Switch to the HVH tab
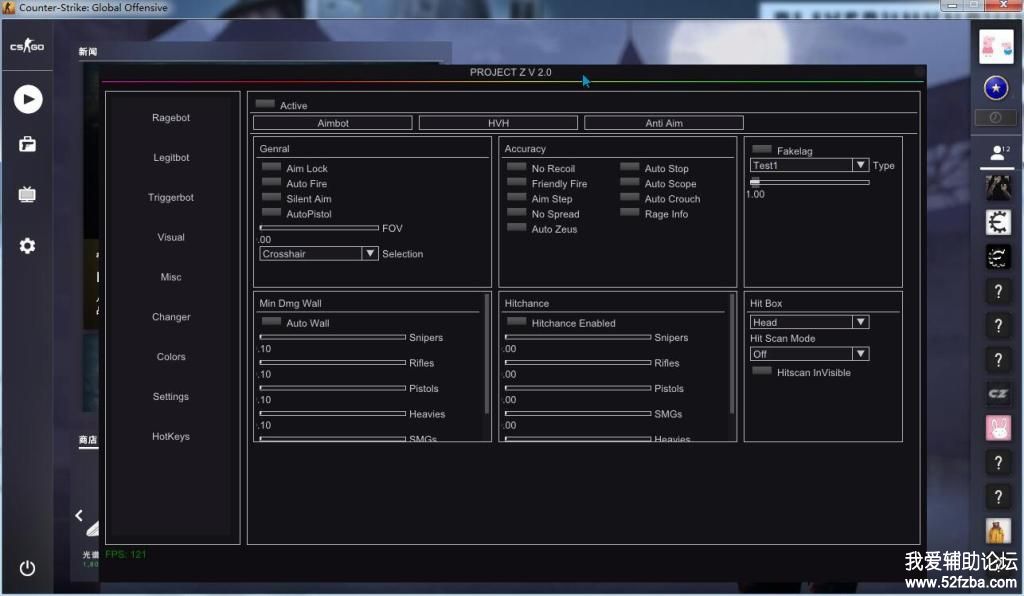This screenshot has width=1024, height=596. coord(498,123)
